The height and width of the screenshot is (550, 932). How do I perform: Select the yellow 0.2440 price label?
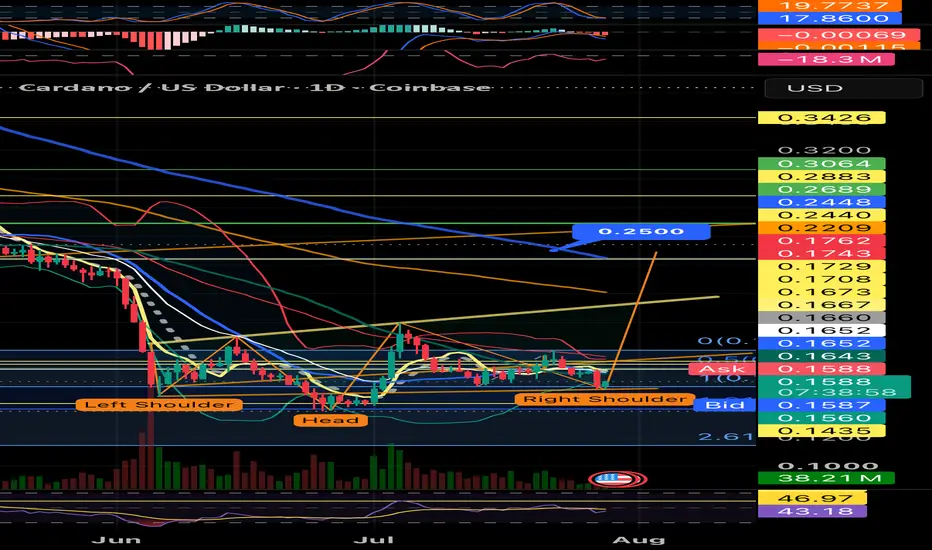click(821, 215)
